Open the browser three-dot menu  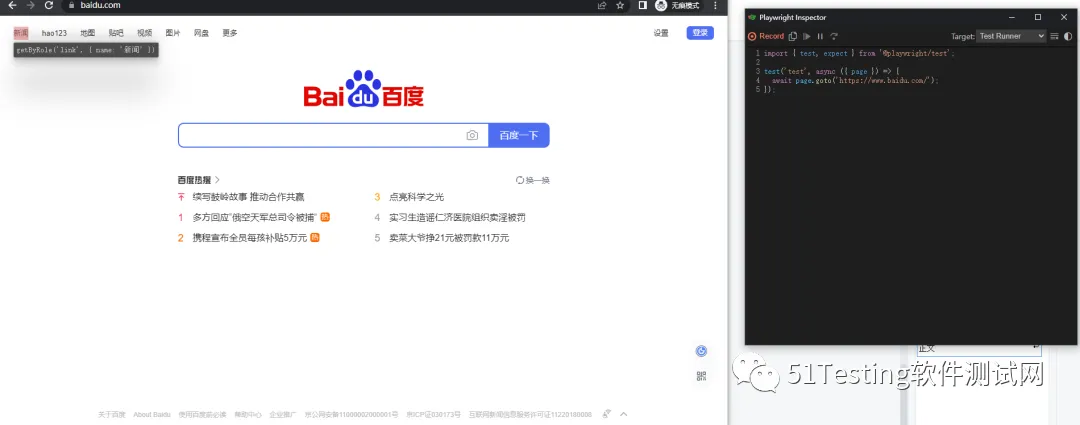coord(715,5)
